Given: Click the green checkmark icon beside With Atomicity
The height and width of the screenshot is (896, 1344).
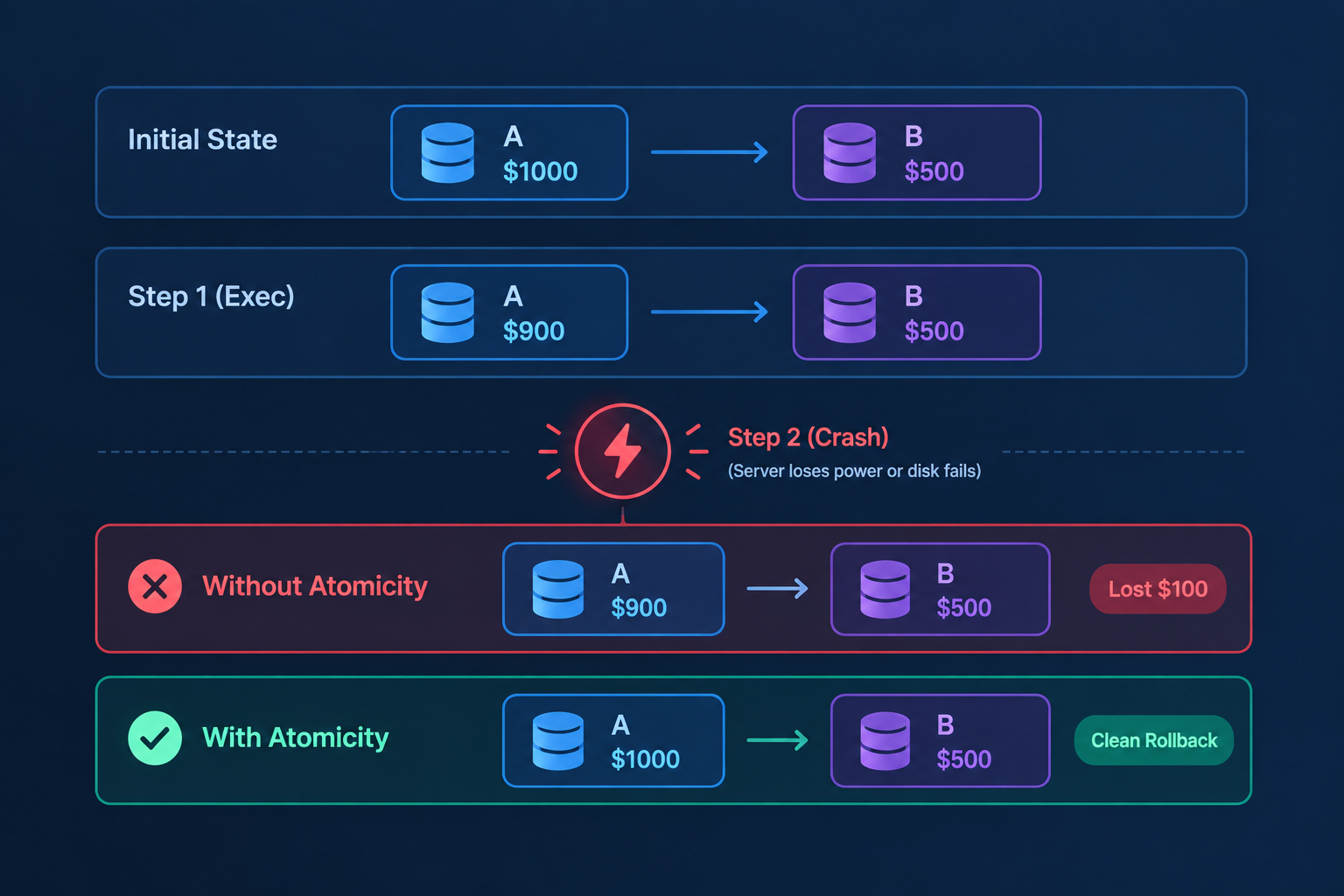Looking at the screenshot, I should click(155, 738).
